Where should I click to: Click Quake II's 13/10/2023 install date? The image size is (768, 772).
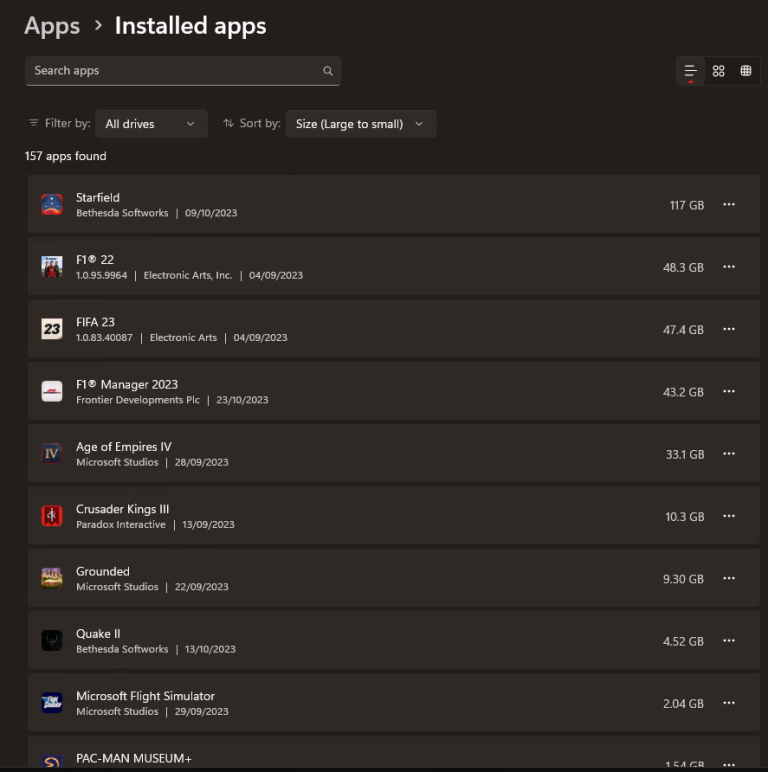pos(210,649)
